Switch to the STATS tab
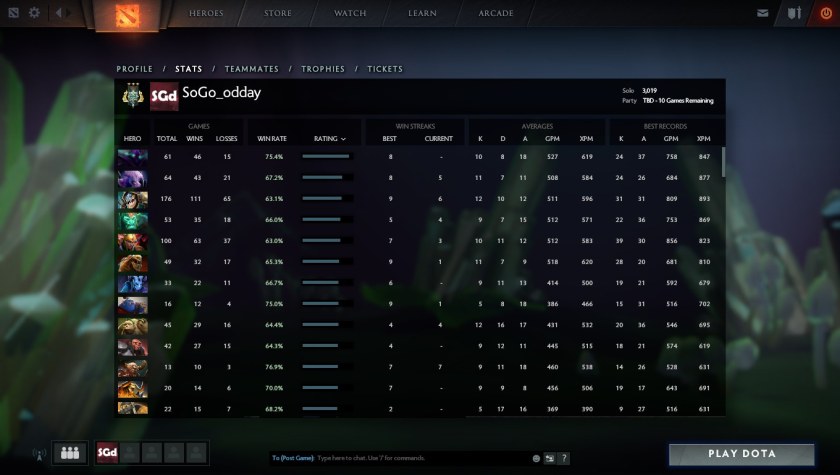 (189, 69)
